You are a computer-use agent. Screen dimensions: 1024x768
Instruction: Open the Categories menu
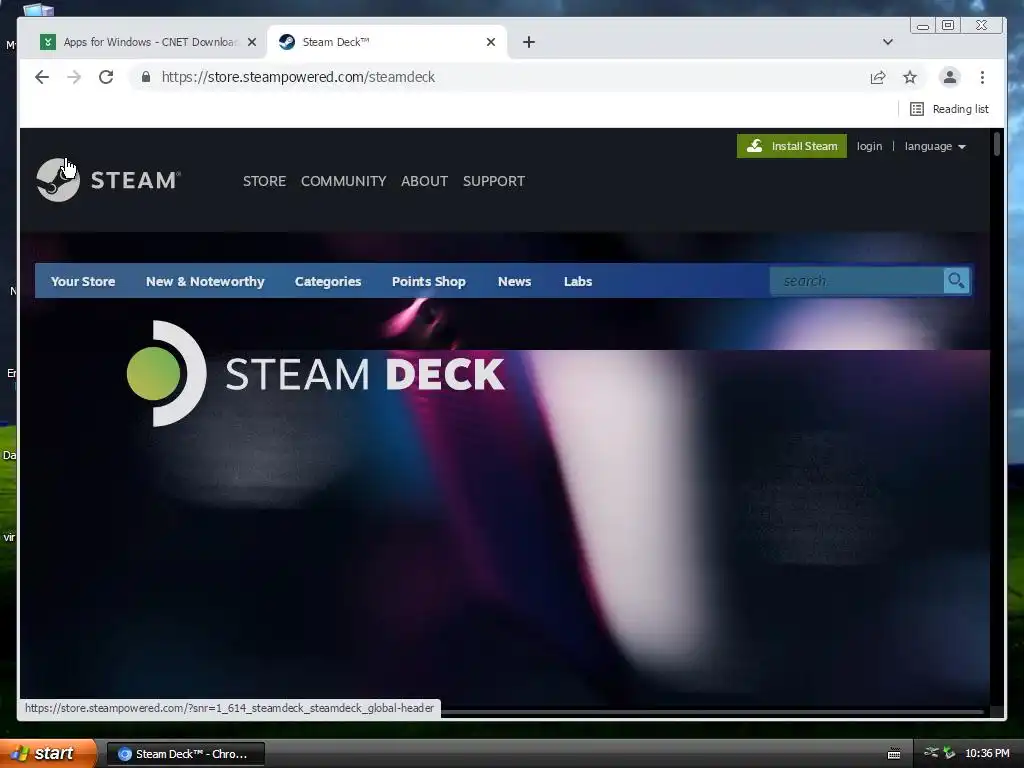328,281
